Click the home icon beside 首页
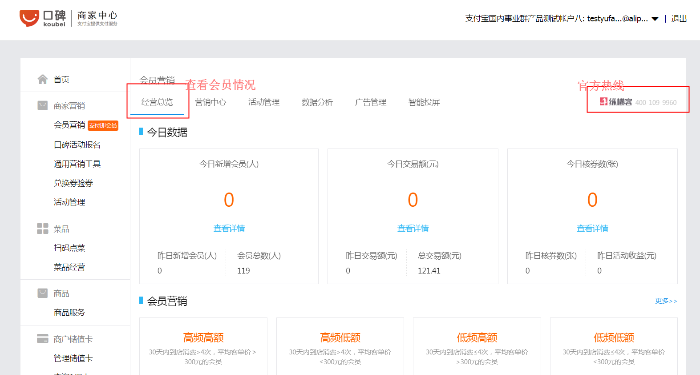The width and height of the screenshot is (700, 375). coord(42,79)
